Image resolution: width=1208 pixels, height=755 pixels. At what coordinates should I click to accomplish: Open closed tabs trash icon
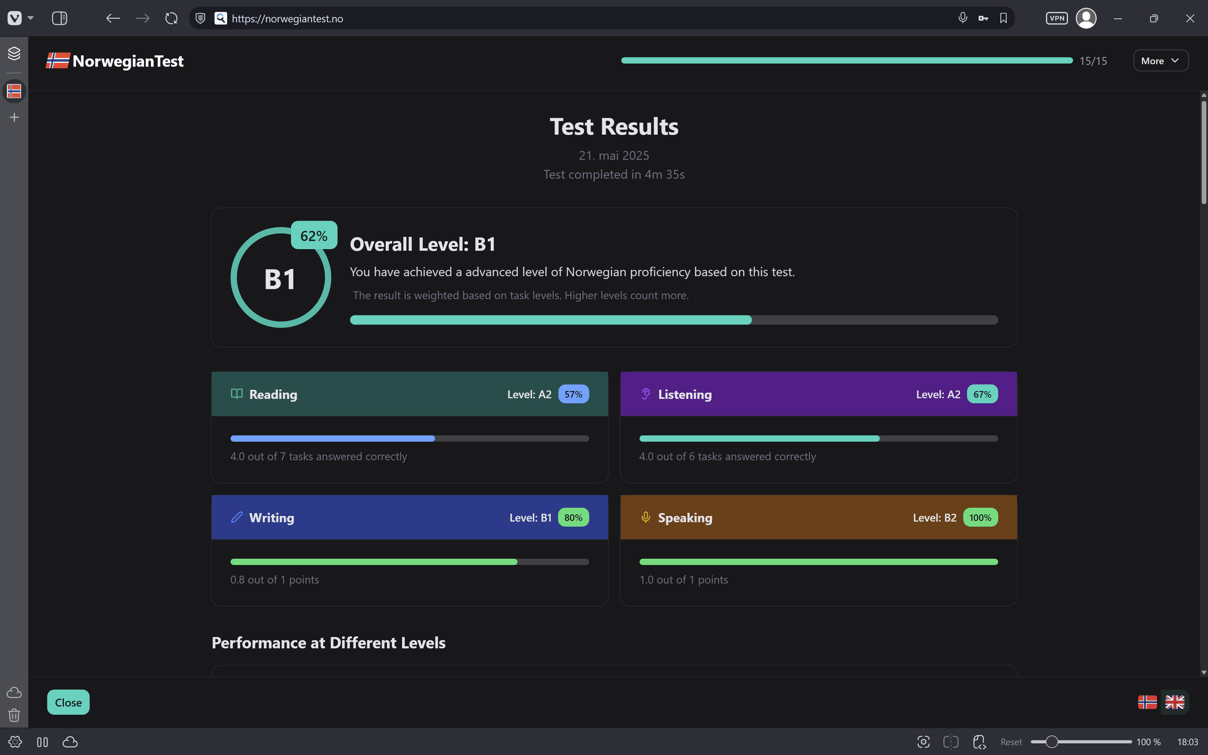pyautogui.click(x=14, y=715)
